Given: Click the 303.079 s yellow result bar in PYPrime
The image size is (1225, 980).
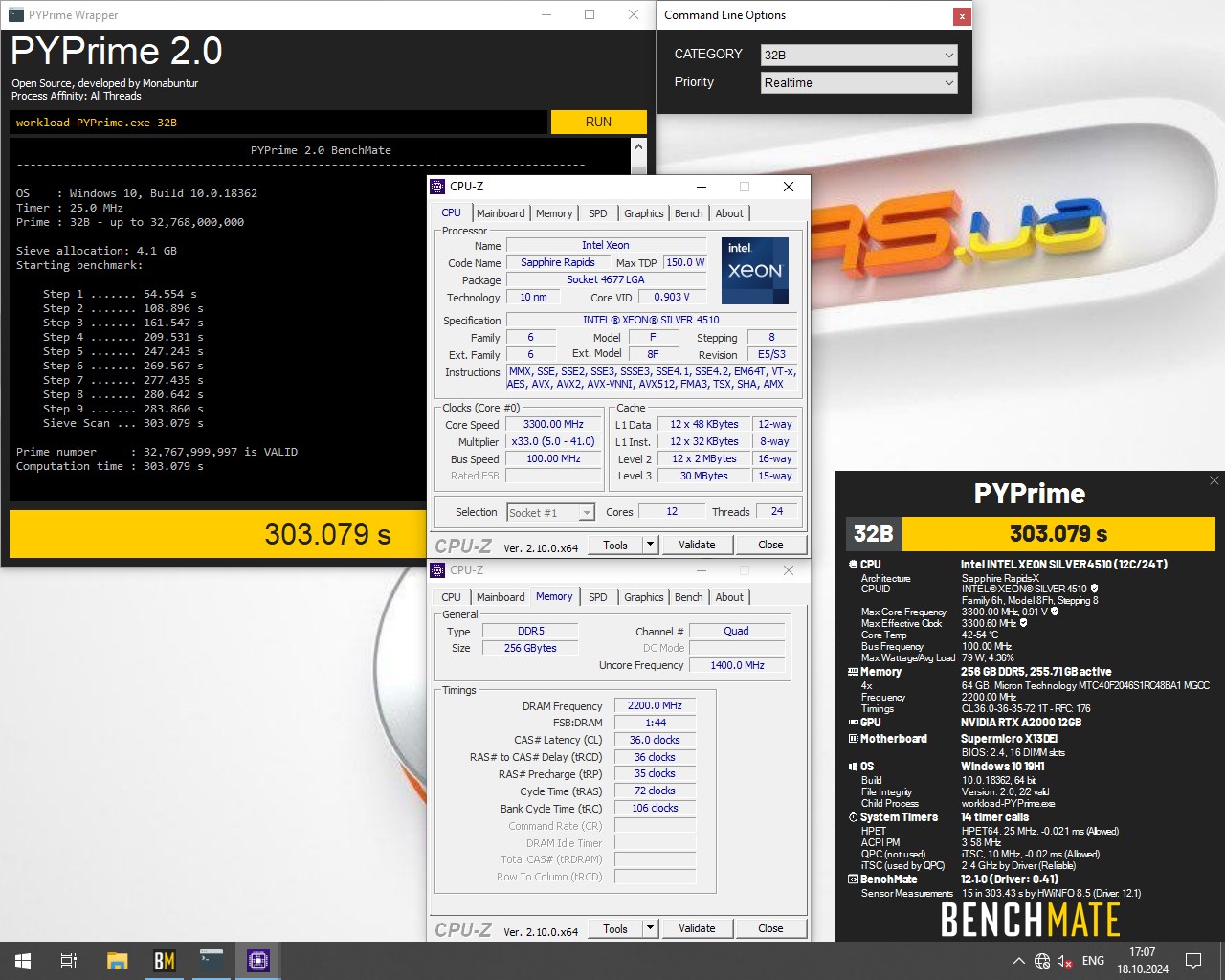Looking at the screenshot, I should click(218, 534).
